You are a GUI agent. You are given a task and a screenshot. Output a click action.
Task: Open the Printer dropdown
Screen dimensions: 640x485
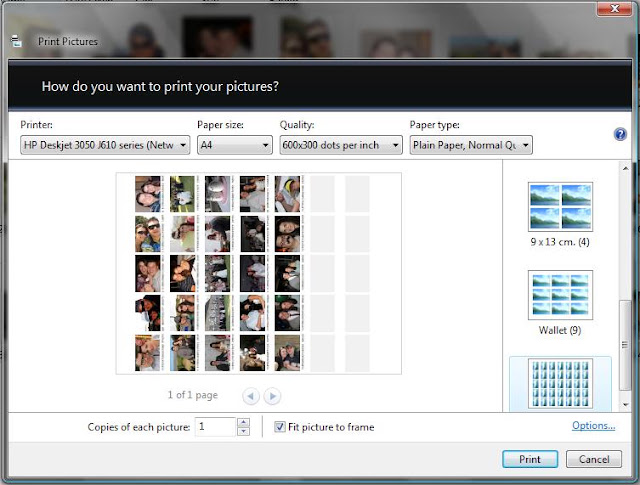105,145
